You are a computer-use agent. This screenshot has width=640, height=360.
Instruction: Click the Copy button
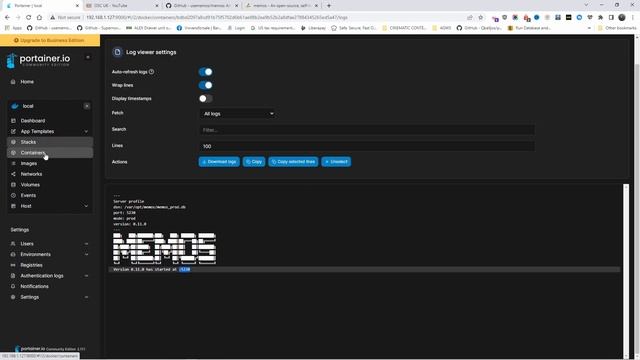click(x=254, y=162)
